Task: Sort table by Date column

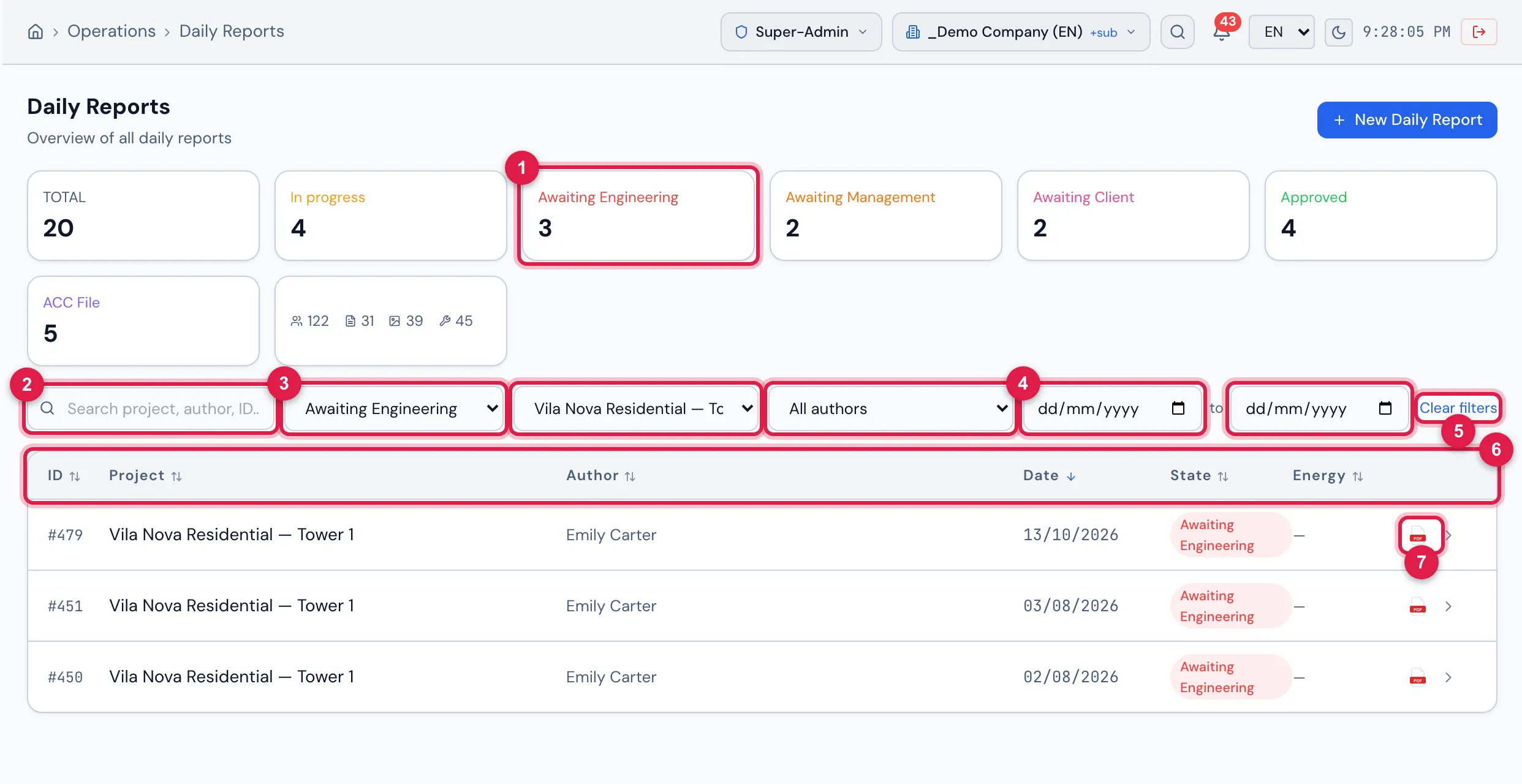Action: coord(1049,476)
